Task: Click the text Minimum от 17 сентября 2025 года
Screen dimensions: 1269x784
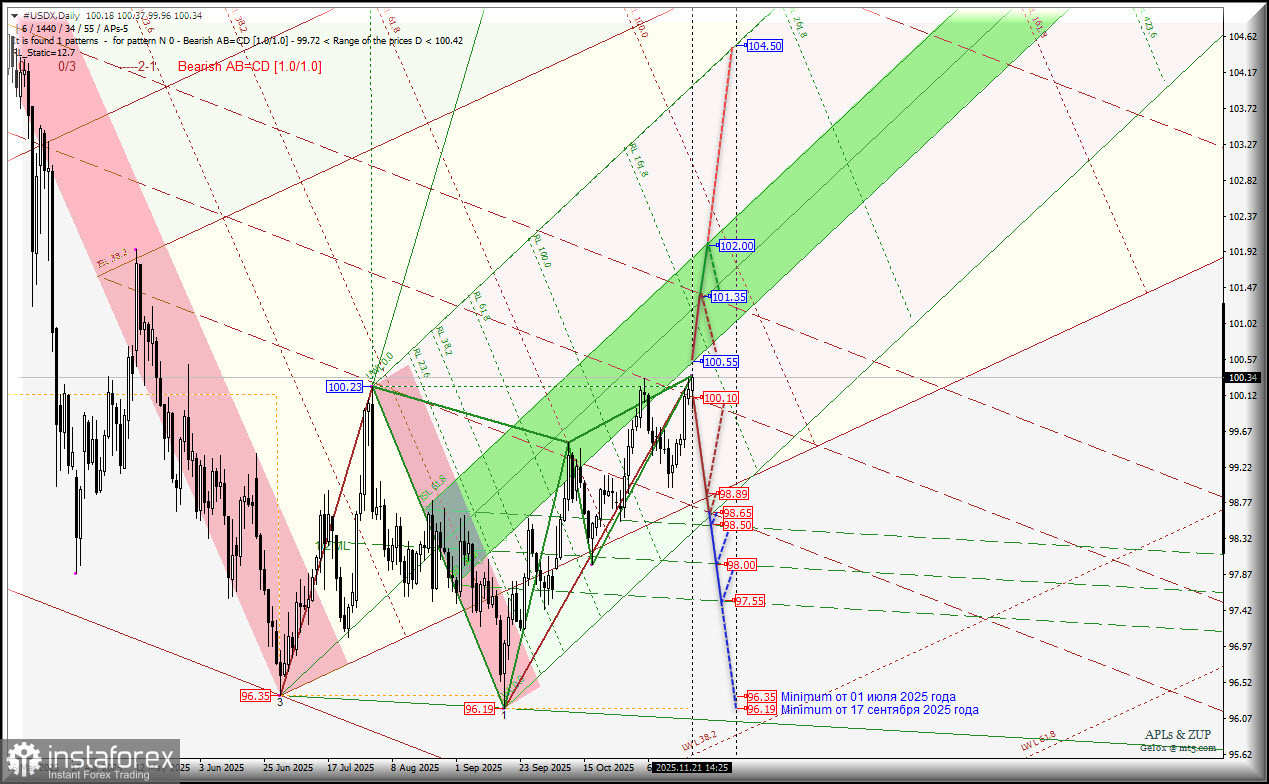Action: 880,710
